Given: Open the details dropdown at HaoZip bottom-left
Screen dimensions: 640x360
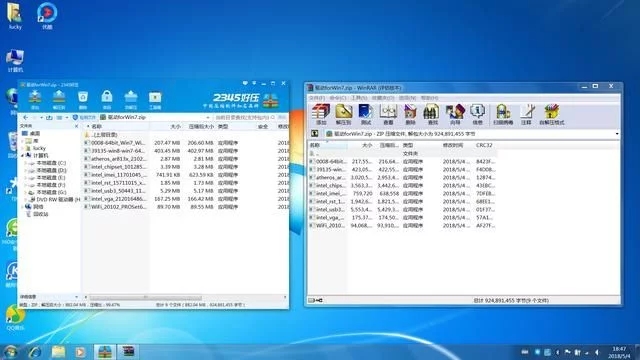Looking at the screenshot, I should [76, 297].
